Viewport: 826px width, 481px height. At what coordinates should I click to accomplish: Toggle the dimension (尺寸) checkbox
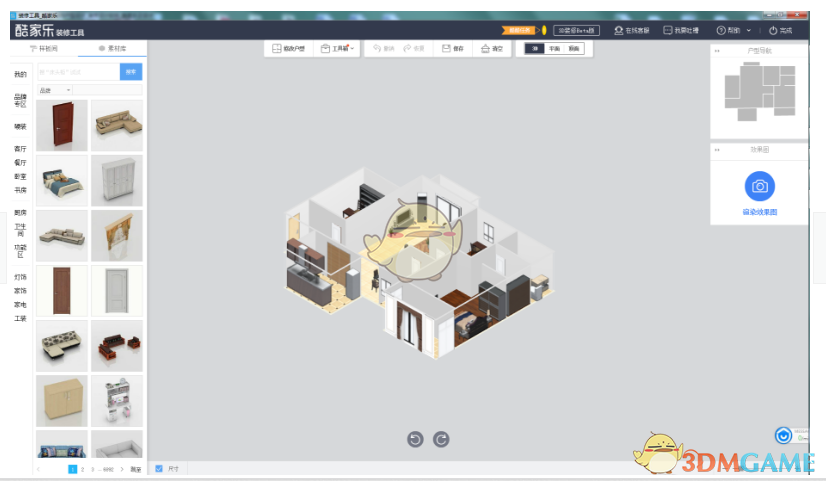[159, 468]
